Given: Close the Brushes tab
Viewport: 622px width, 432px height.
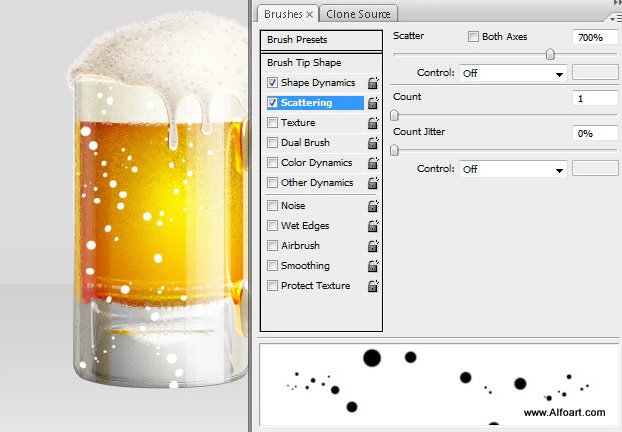Looking at the screenshot, I should 310,15.
